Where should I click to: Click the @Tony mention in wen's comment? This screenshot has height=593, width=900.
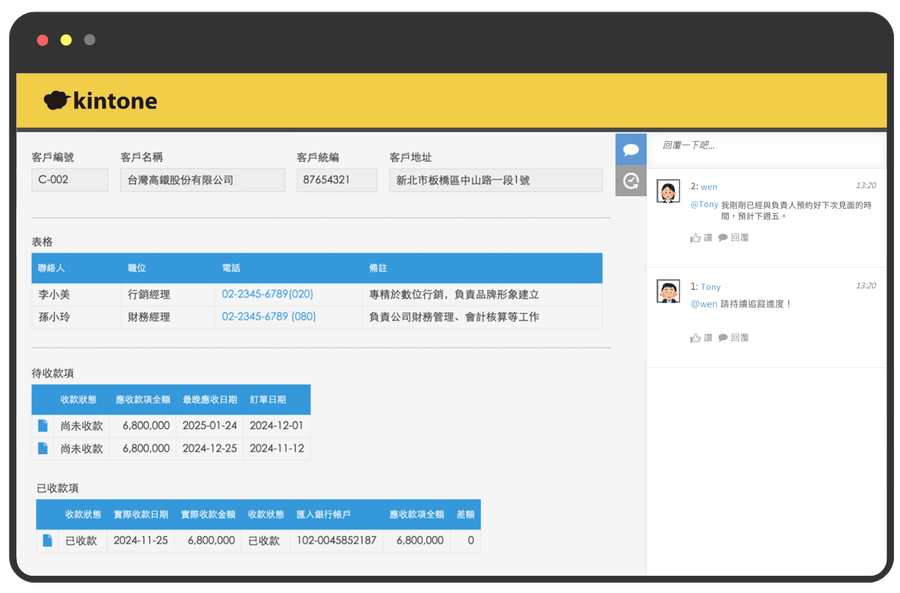pyautogui.click(x=704, y=204)
